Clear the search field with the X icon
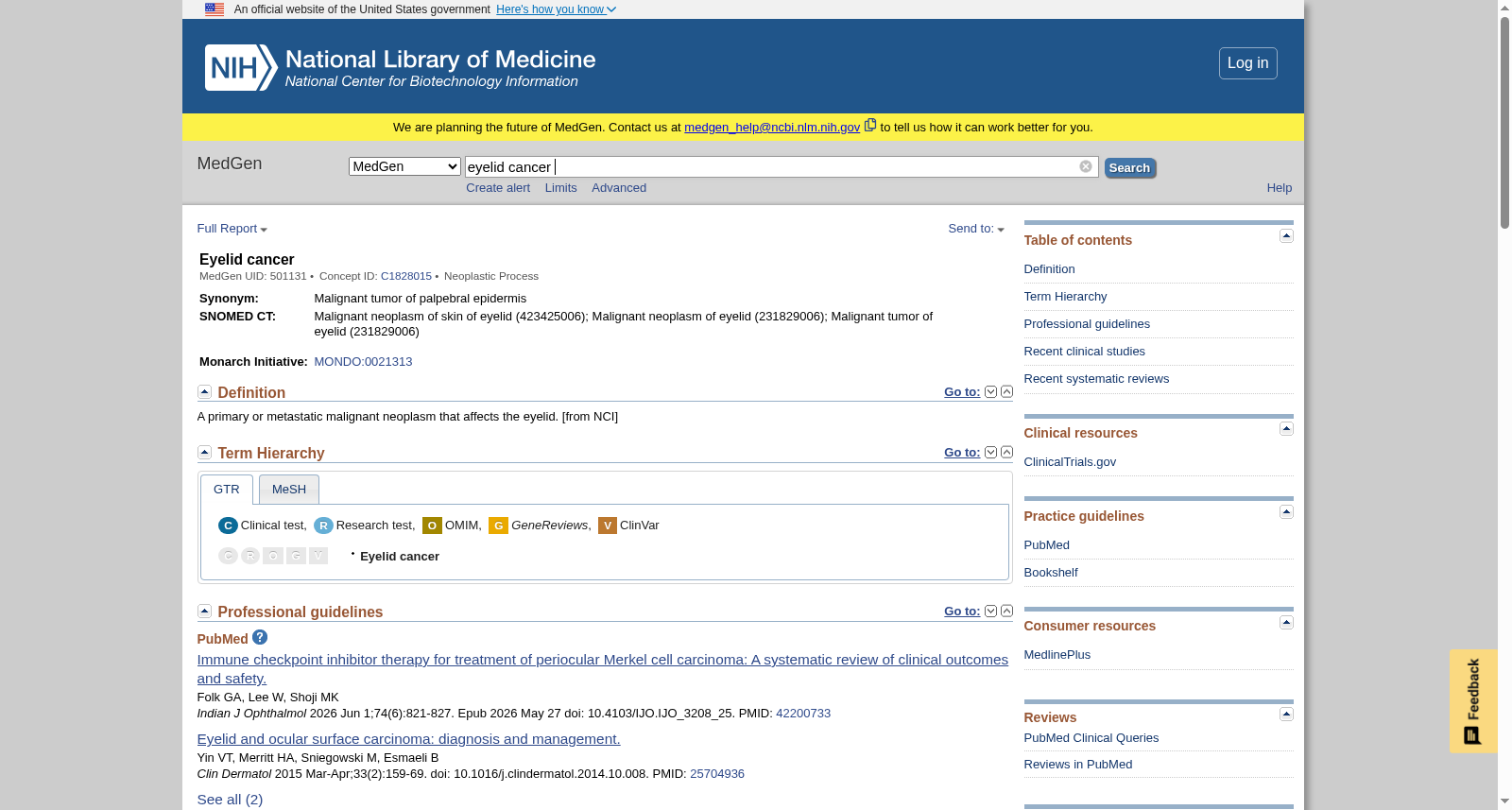1512x810 pixels. pos(1086,166)
